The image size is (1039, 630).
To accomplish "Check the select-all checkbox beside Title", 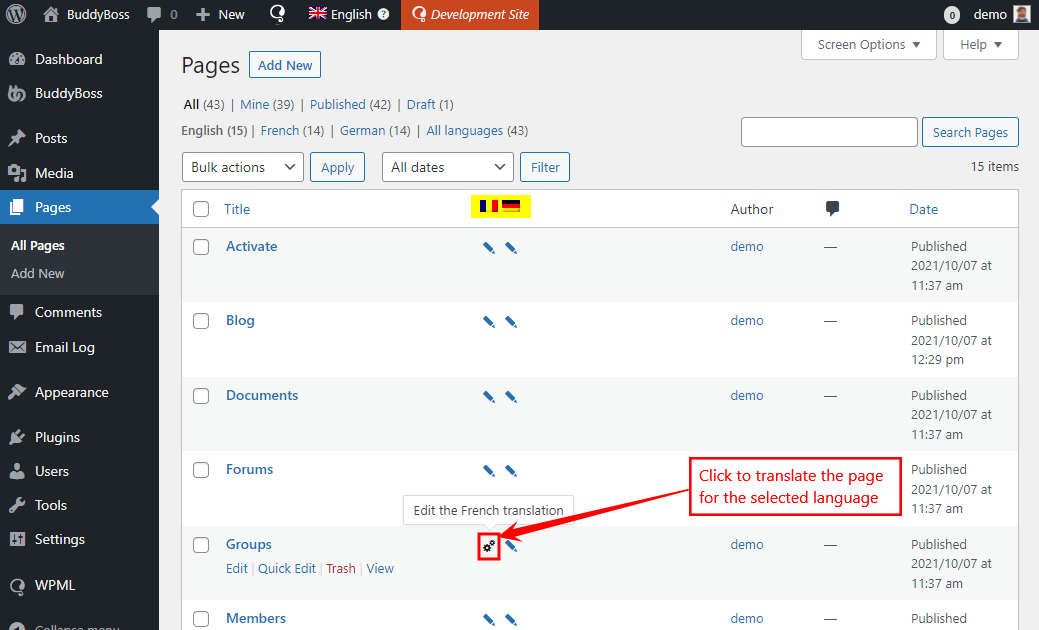I will click(201, 209).
